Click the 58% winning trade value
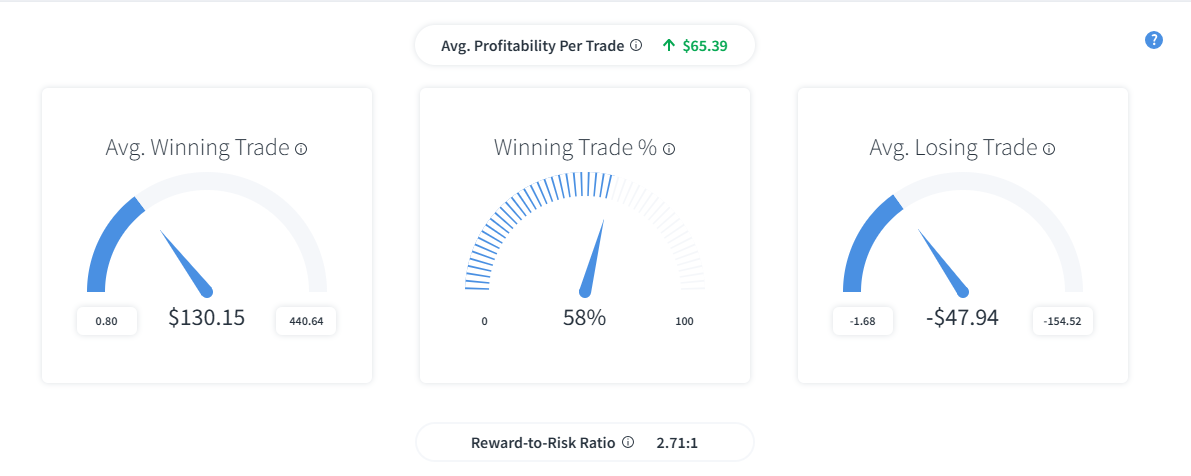 (x=584, y=317)
